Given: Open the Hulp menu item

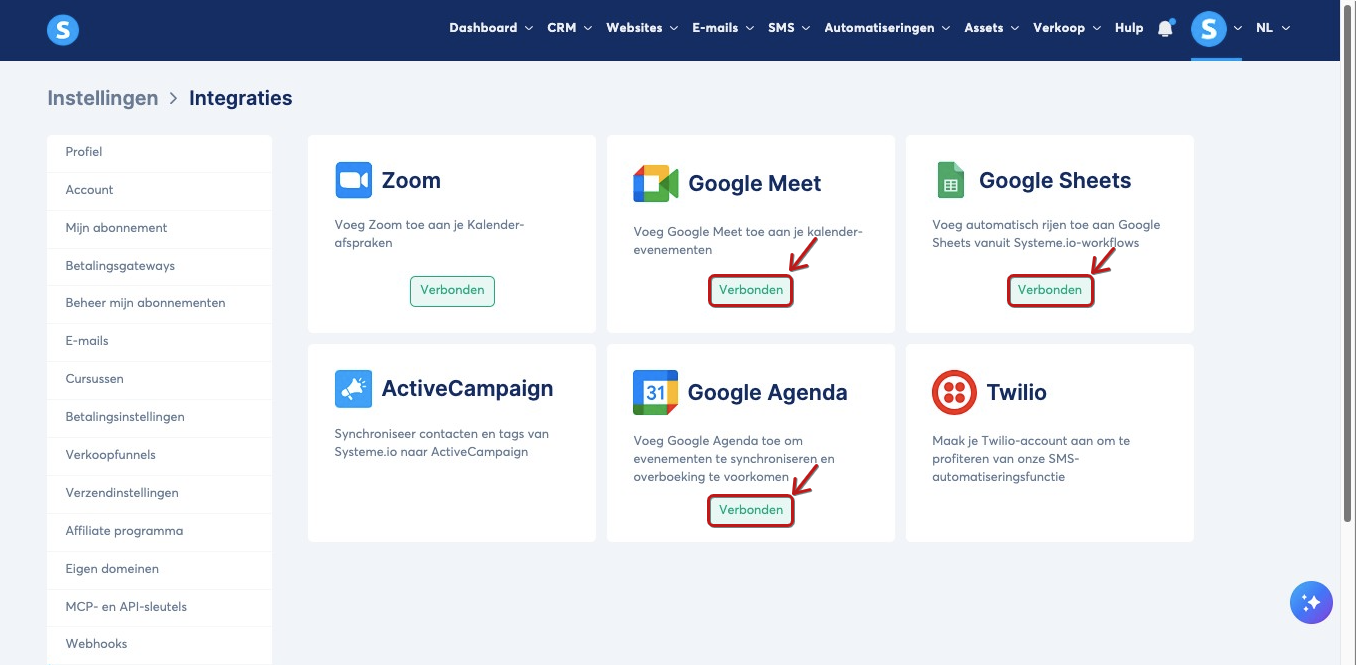Looking at the screenshot, I should tap(1129, 28).
